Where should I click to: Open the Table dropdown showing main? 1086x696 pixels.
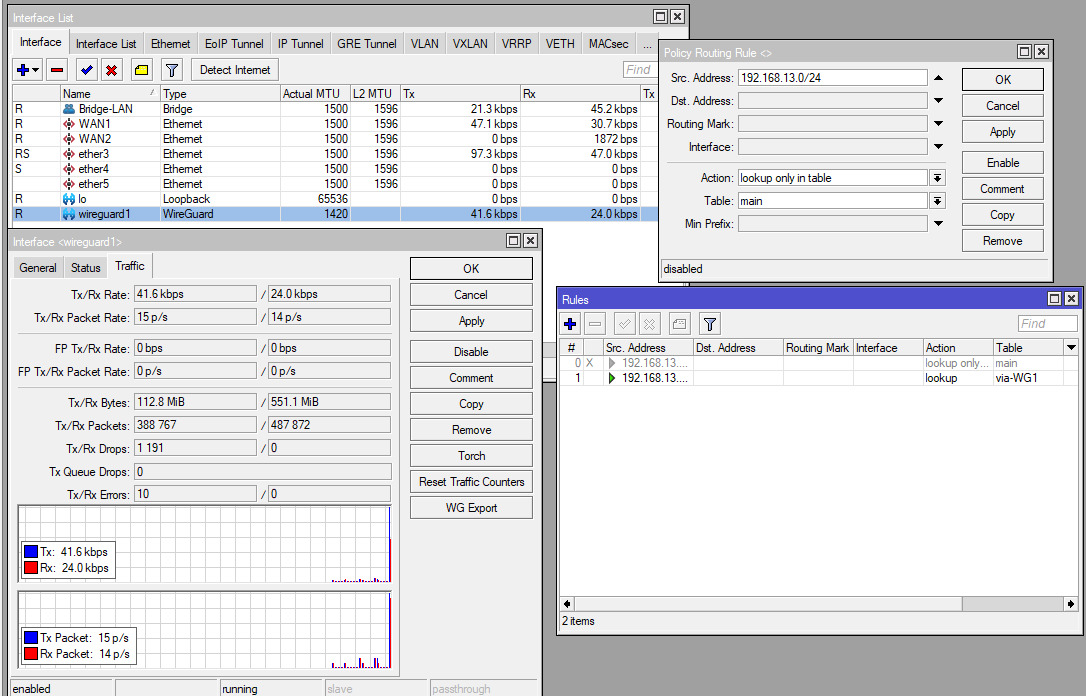(x=937, y=201)
